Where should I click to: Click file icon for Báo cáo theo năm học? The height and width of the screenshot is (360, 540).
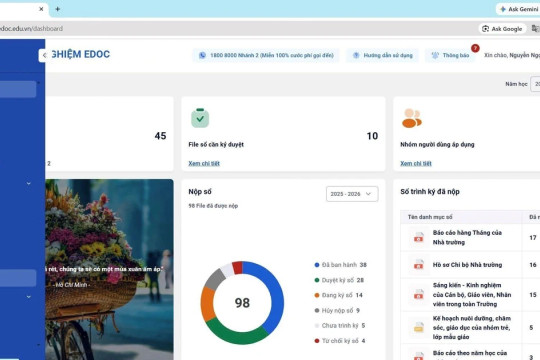pos(418,356)
